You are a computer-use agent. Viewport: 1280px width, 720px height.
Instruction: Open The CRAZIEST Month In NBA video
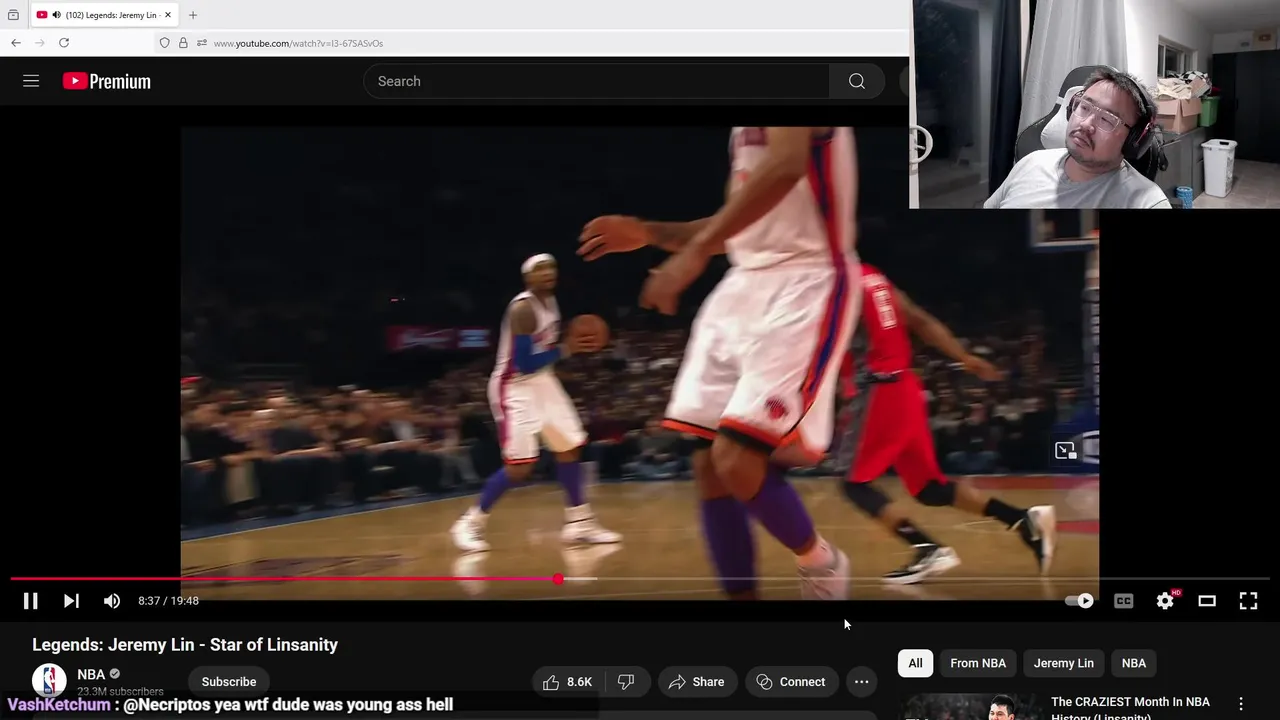(x=1130, y=708)
